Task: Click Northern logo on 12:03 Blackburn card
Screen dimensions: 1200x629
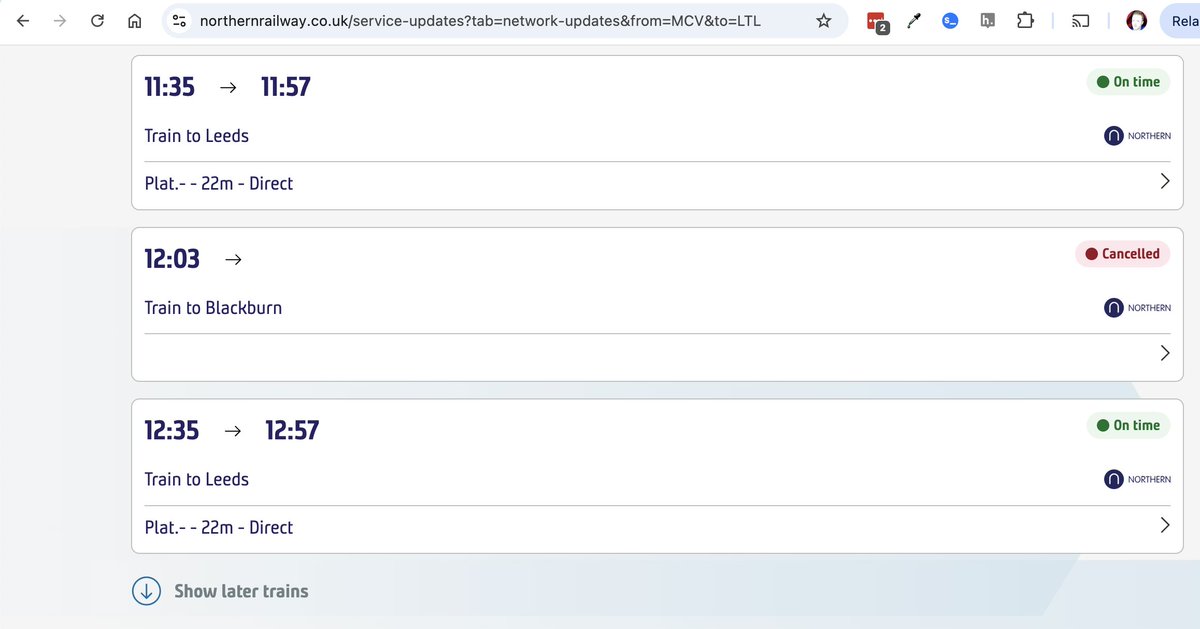Action: coord(1137,308)
